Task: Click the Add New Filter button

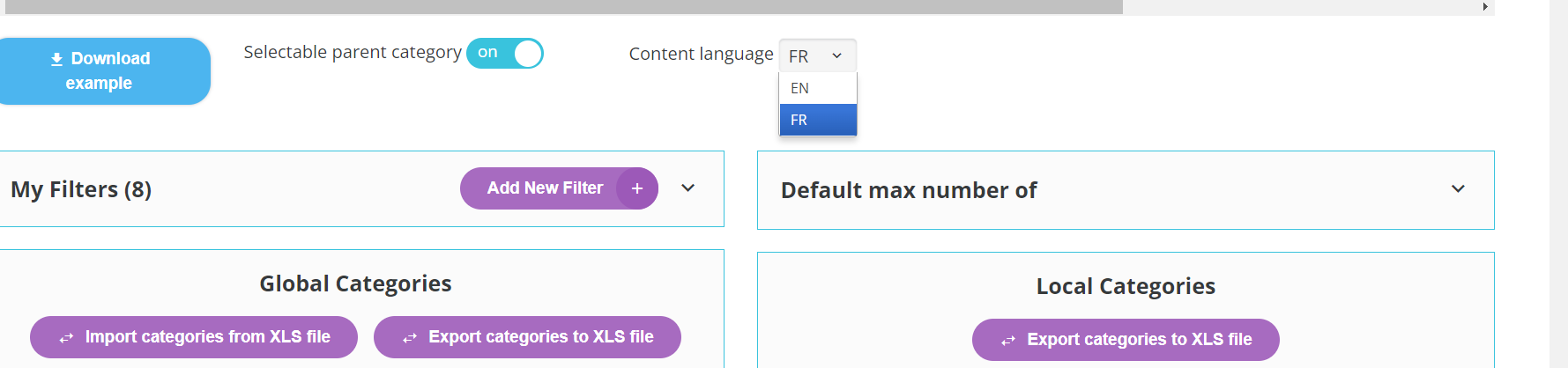Action: [545, 188]
